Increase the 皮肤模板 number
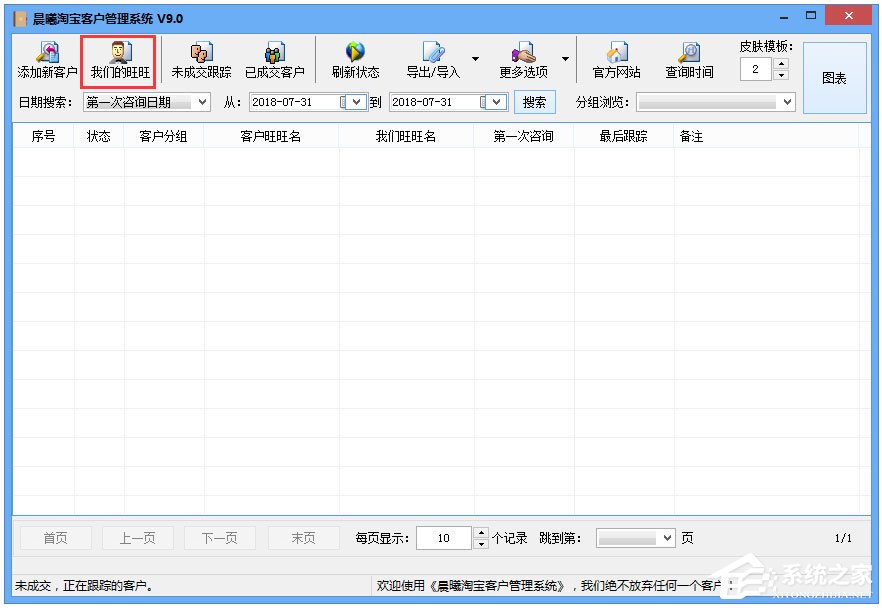Viewport: 882px width, 608px height. 781,64
